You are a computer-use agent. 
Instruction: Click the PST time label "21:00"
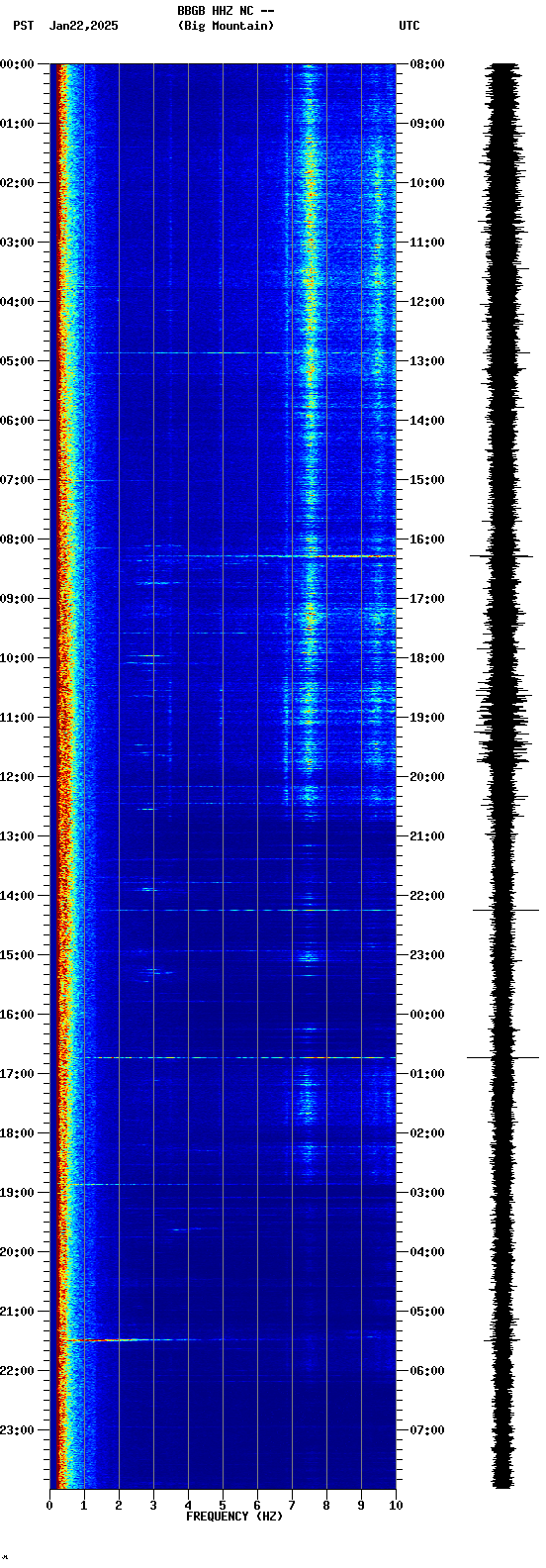(x=17, y=1312)
